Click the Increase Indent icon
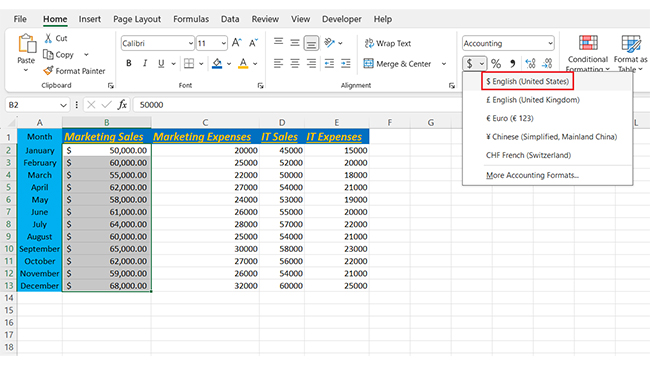 [346, 63]
